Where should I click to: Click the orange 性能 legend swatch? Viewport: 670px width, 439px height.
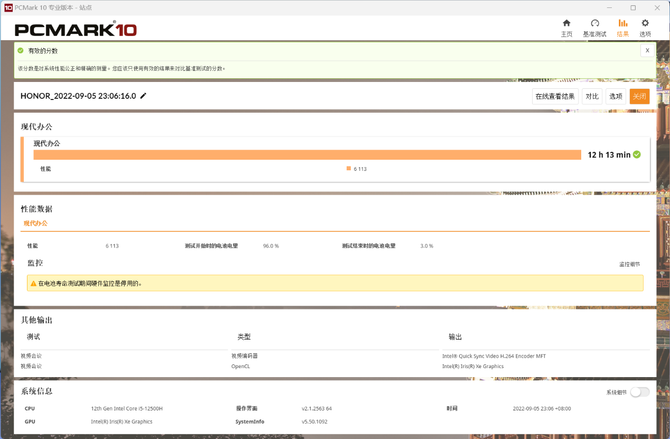click(349, 169)
